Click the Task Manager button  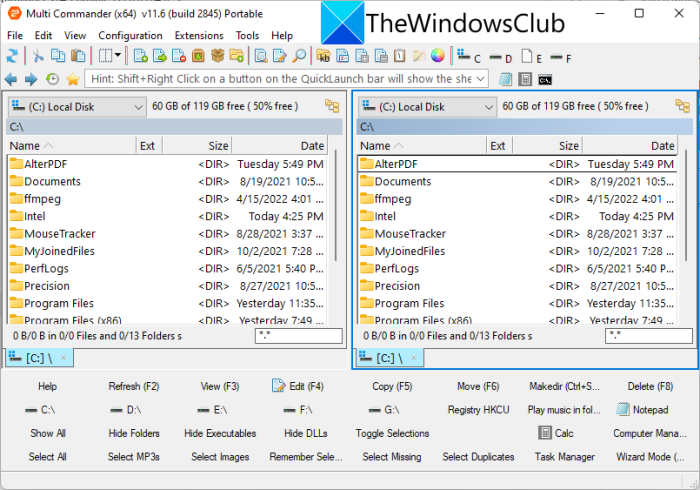(564, 457)
